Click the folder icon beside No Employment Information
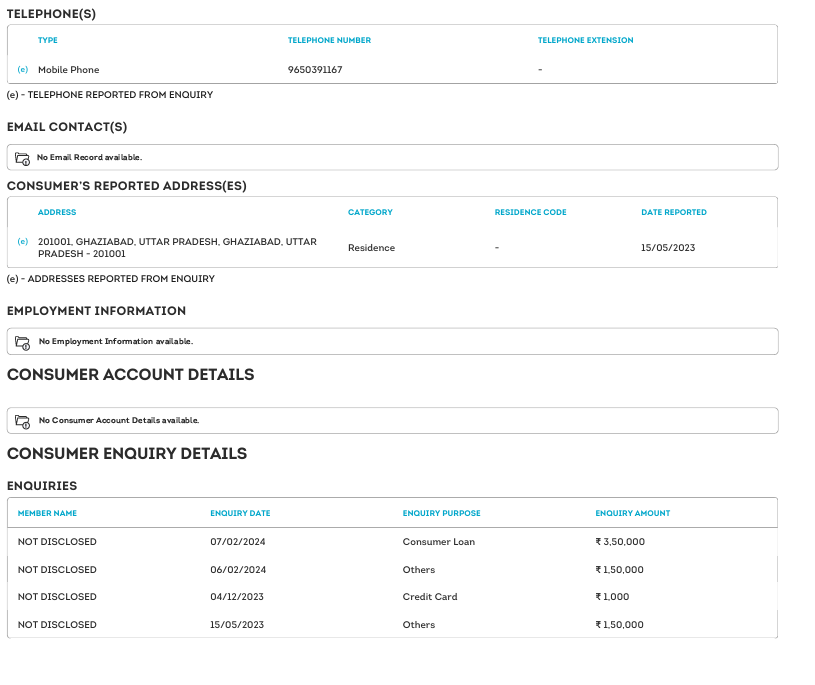815x685 pixels. coord(23,342)
